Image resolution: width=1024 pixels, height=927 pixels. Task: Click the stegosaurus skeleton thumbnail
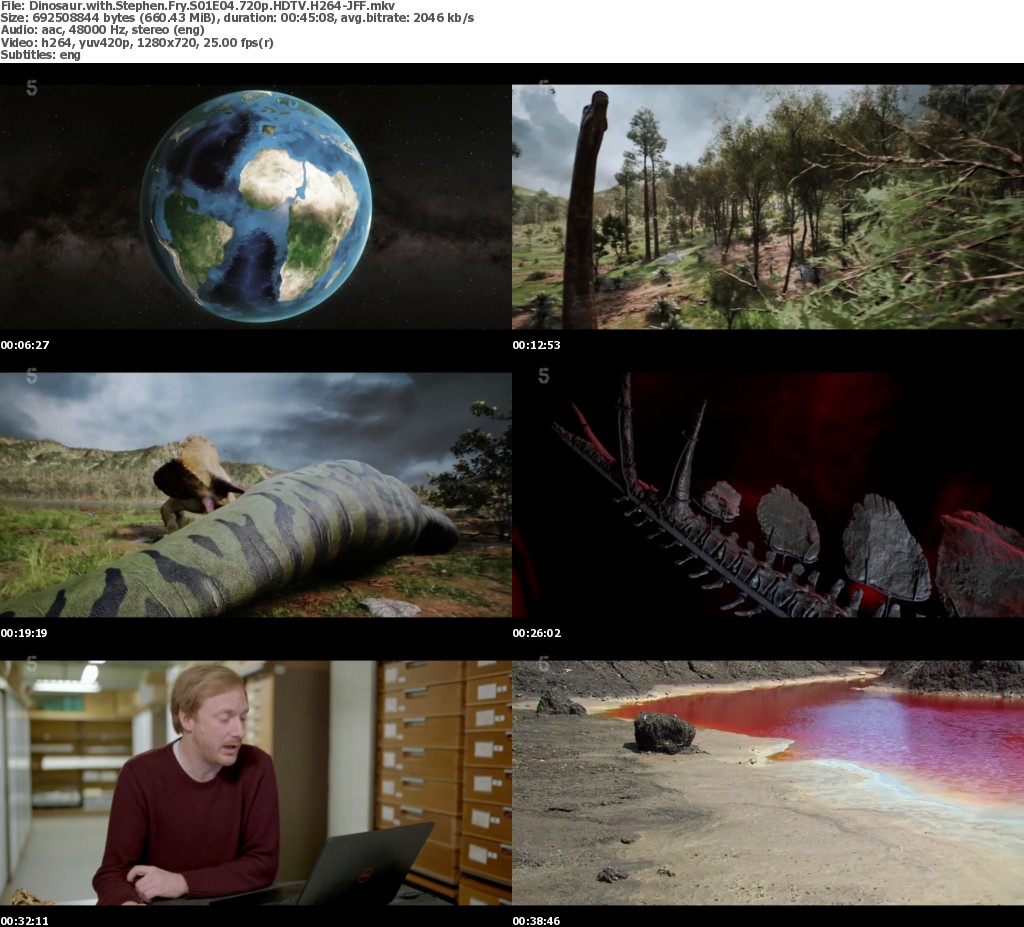click(x=768, y=494)
